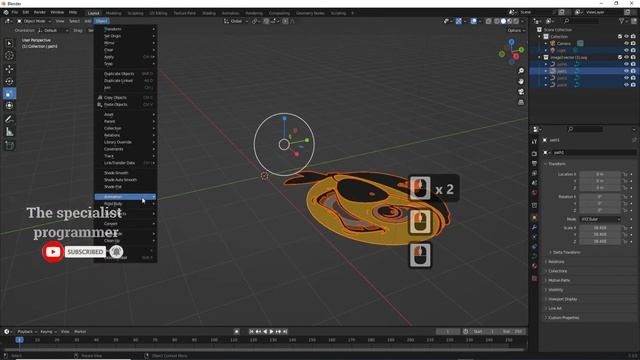Switch to wireframe viewport shading
This screenshot has height=360, width=640.
pos(496,21)
